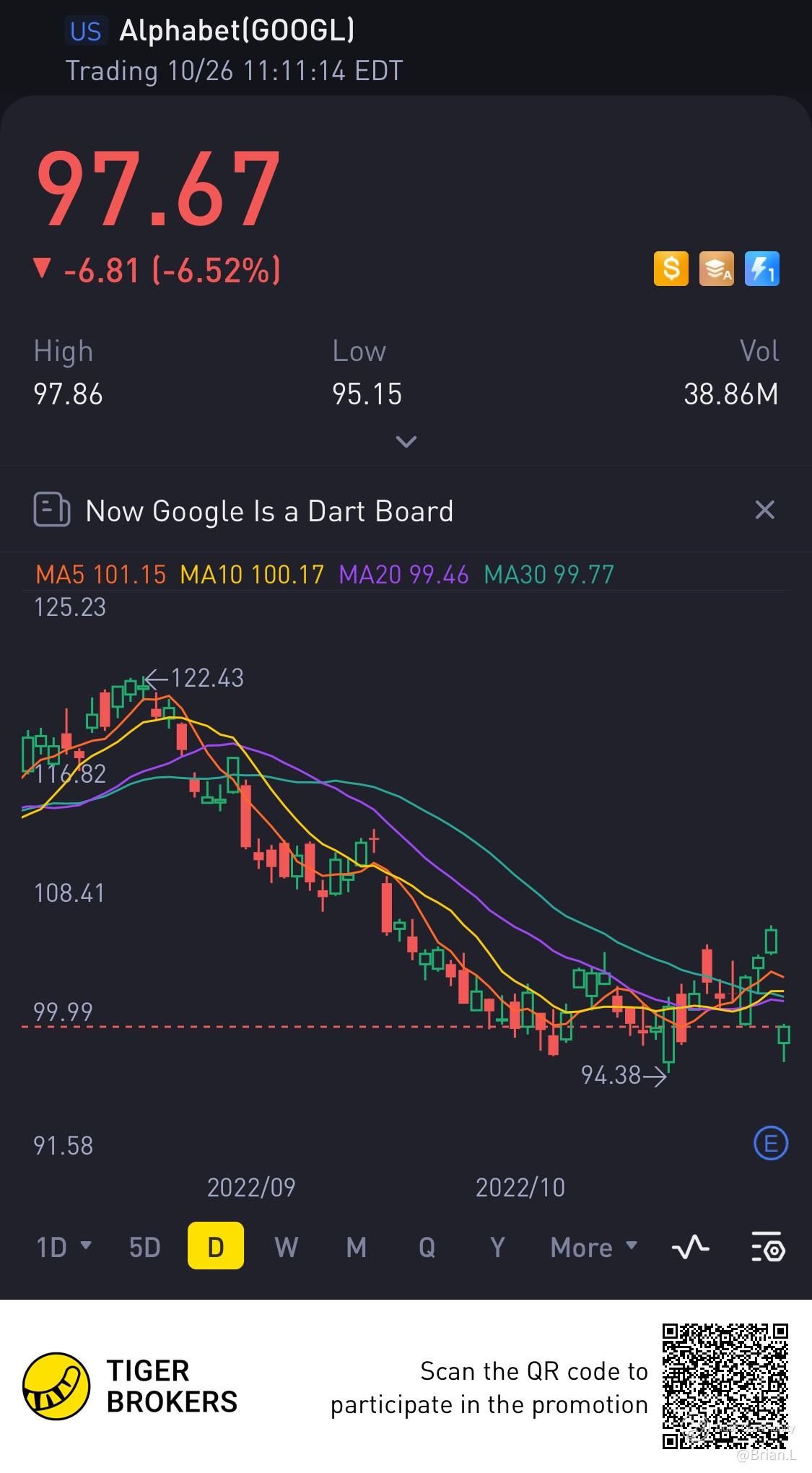Tap the blue E earnings marker on chart
812x1473 pixels.
tap(771, 1144)
